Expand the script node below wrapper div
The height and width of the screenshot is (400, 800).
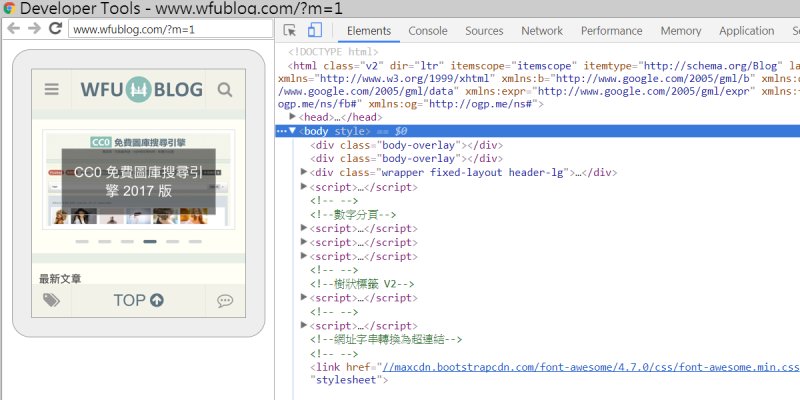[304, 186]
